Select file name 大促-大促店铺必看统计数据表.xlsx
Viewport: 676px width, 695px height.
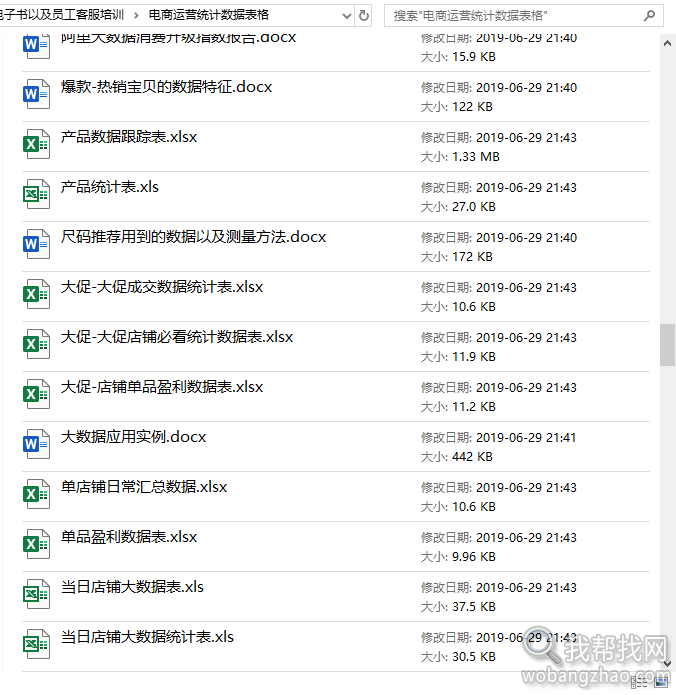pos(177,337)
